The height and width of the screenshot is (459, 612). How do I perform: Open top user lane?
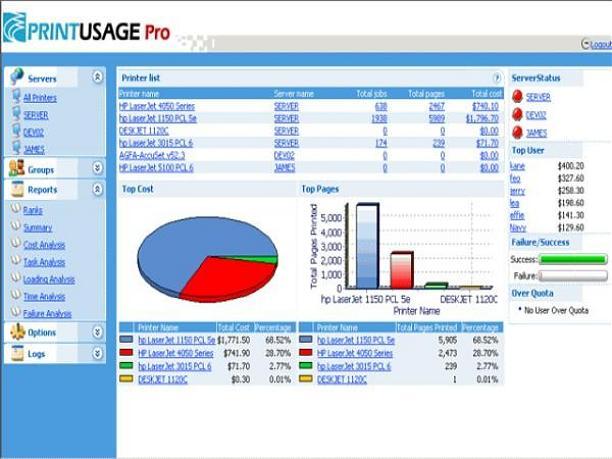click(x=517, y=166)
